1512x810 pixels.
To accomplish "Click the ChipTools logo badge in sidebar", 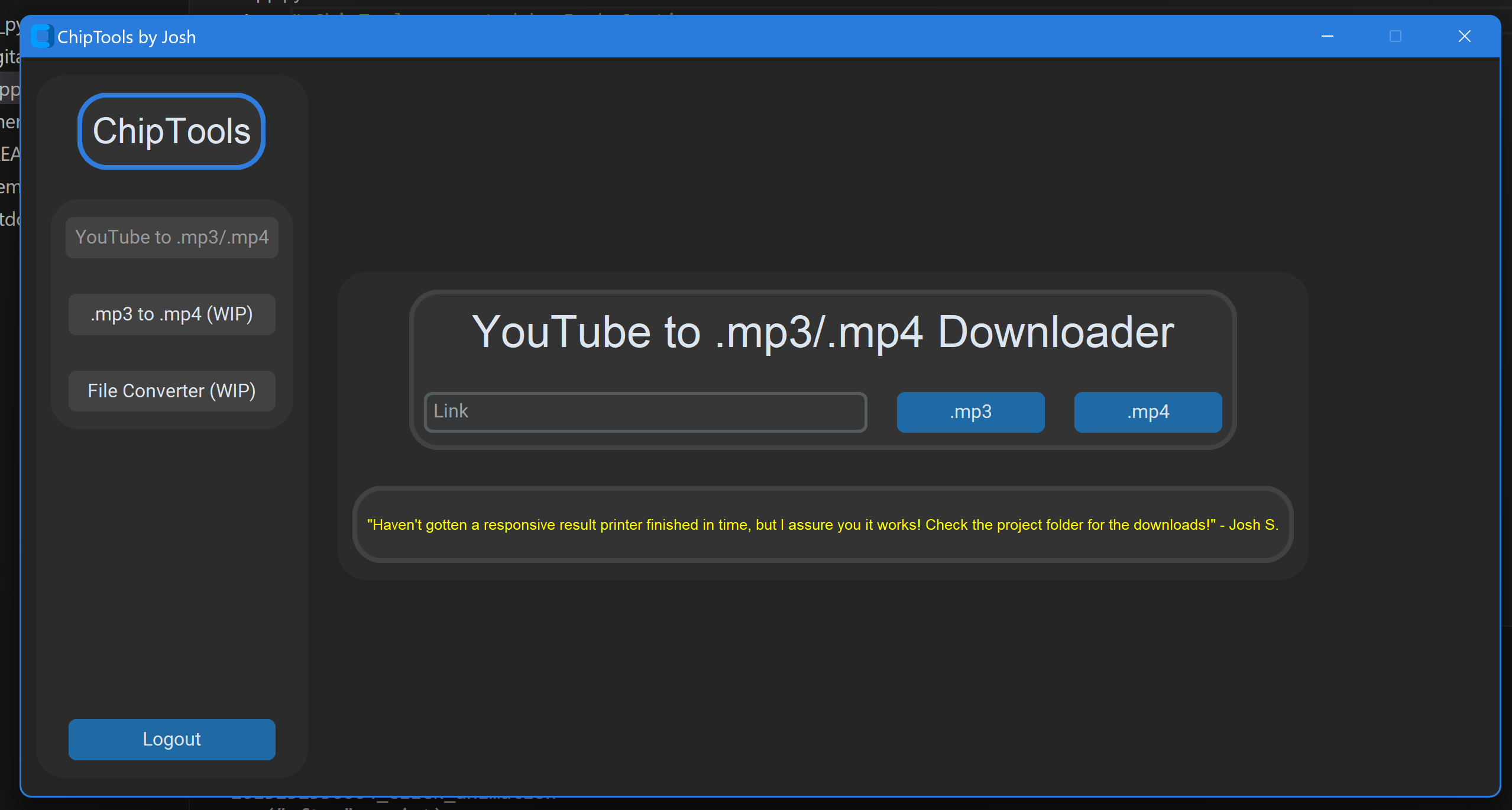I will [x=171, y=131].
